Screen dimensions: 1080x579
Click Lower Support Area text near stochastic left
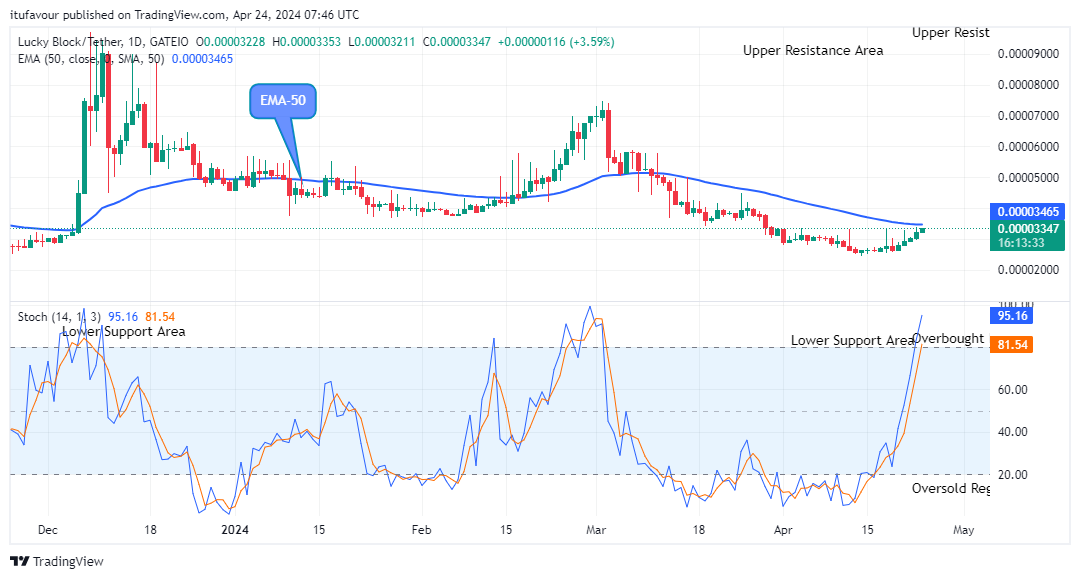123,331
